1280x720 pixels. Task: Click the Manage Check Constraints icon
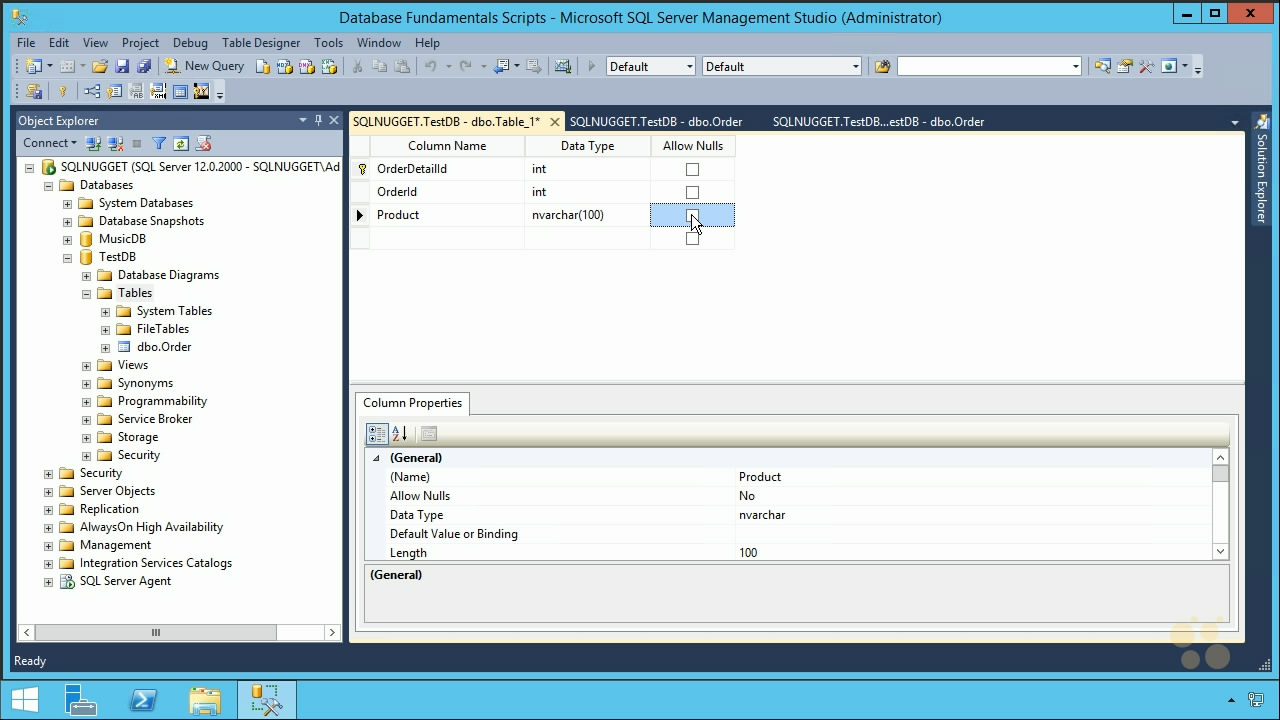point(180,92)
